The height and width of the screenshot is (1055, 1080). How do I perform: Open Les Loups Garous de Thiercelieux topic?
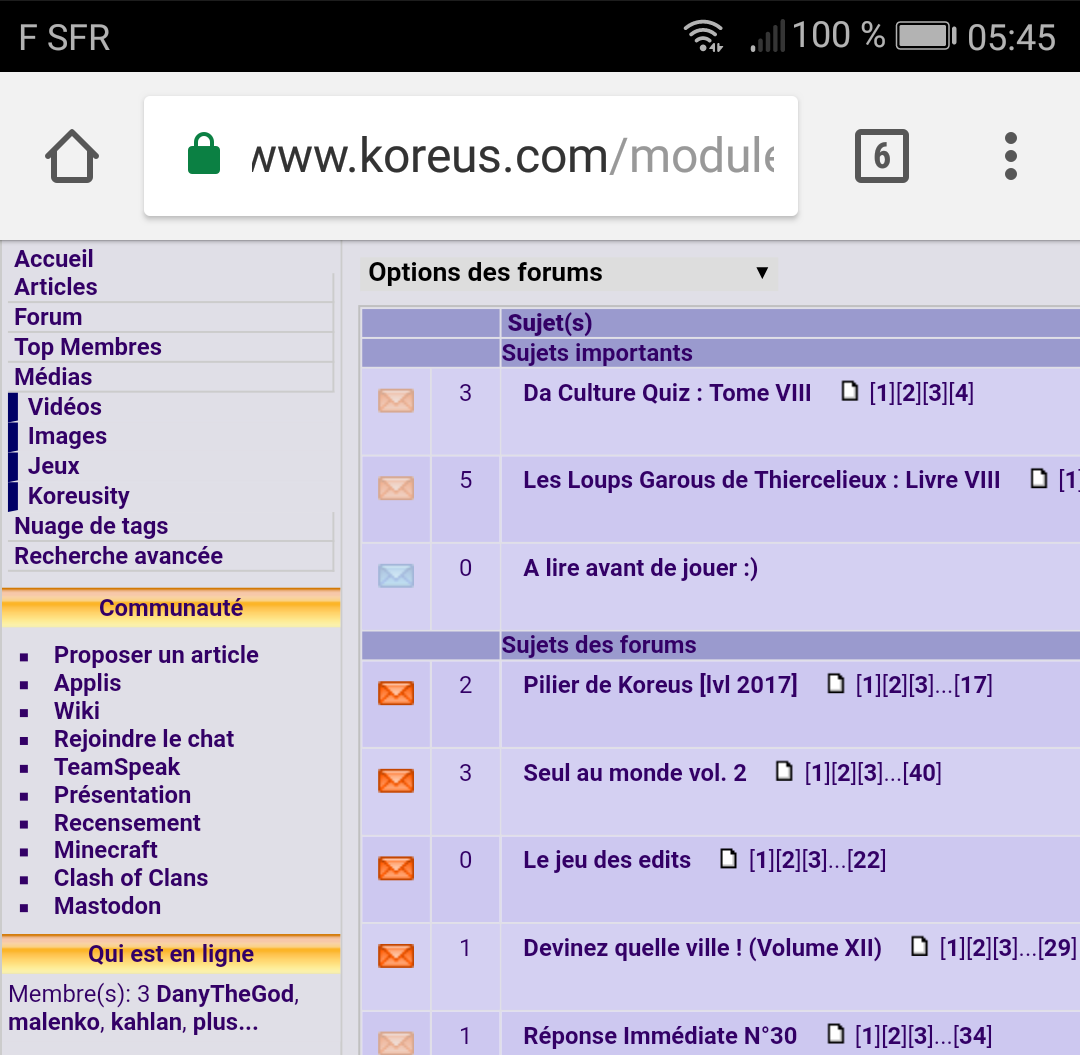click(761, 480)
